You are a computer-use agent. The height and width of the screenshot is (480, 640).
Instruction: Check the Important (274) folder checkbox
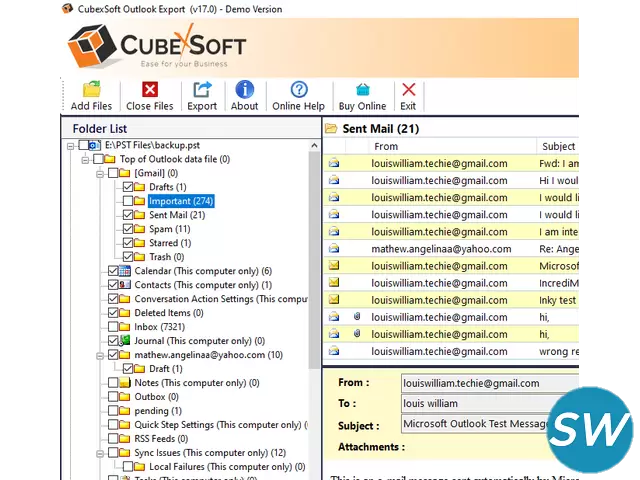[127, 201]
